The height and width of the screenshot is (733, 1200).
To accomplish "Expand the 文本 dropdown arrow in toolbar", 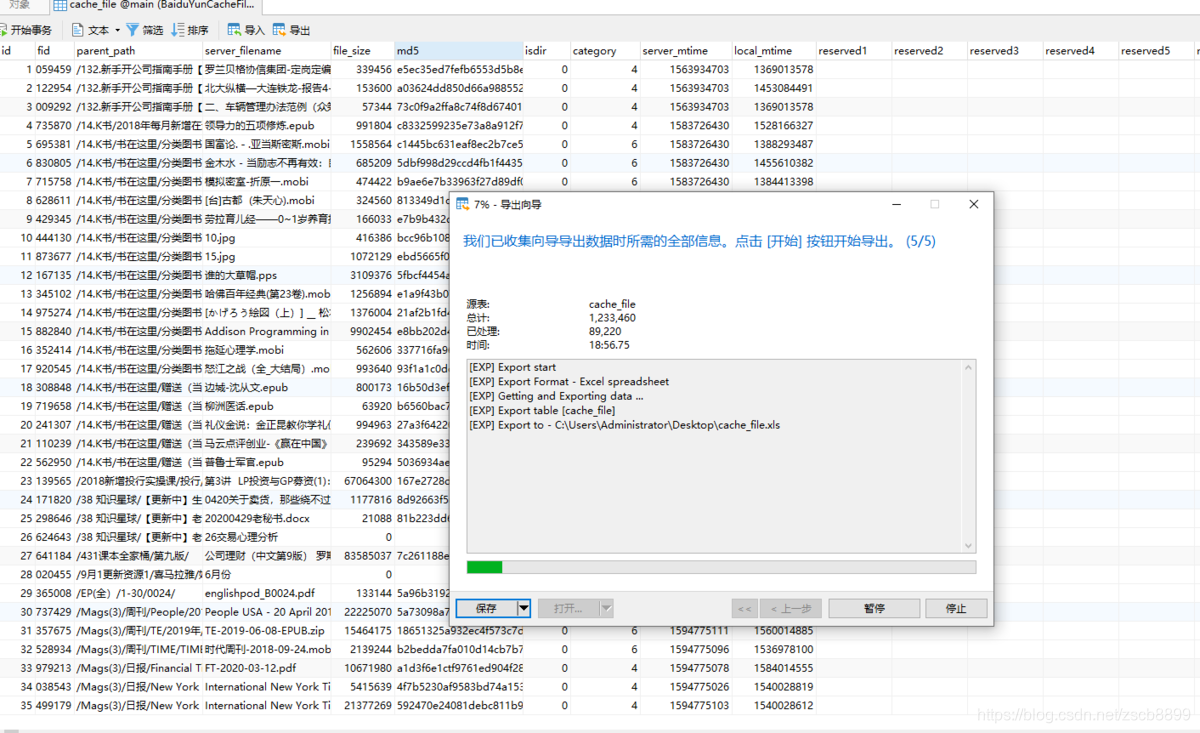I will [117, 30].
